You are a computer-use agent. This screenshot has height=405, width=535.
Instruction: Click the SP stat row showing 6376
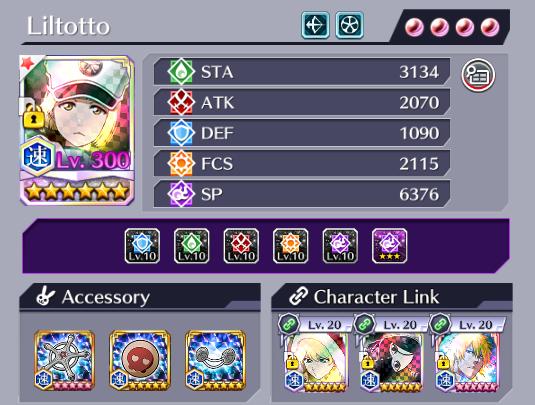302,194
